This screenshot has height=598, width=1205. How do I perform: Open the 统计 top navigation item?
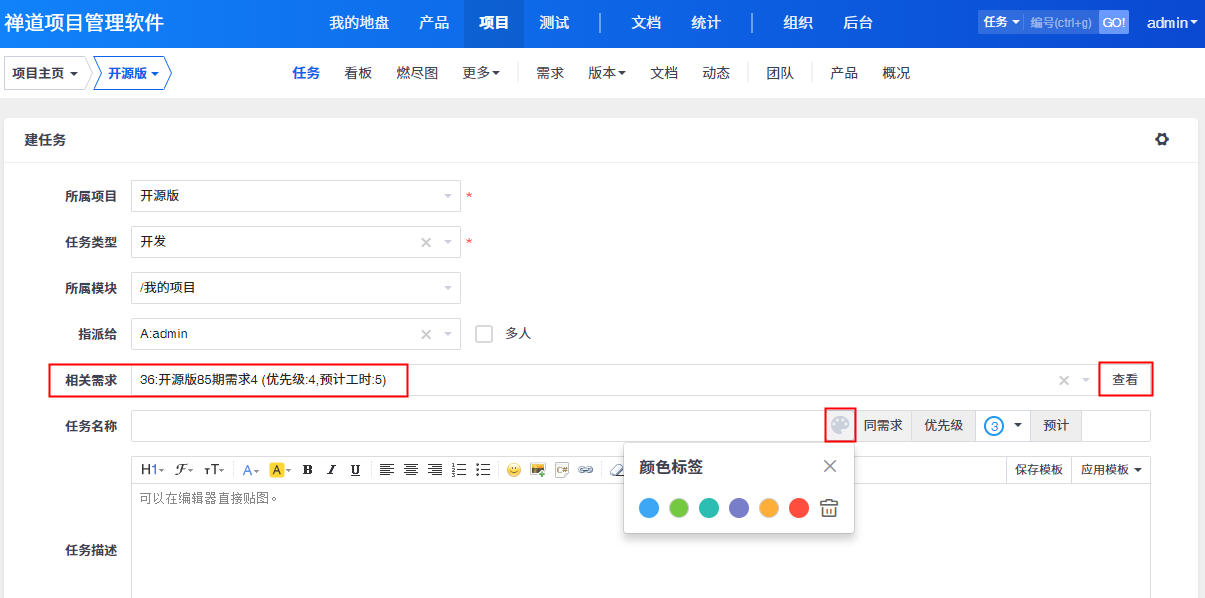pyautogui.click(x=706, y=23)
